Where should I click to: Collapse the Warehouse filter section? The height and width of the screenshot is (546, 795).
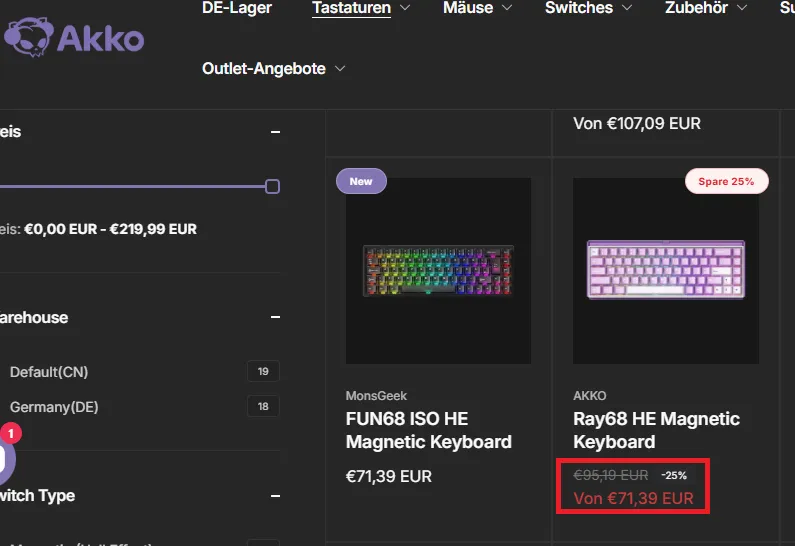tap(275, 317)
